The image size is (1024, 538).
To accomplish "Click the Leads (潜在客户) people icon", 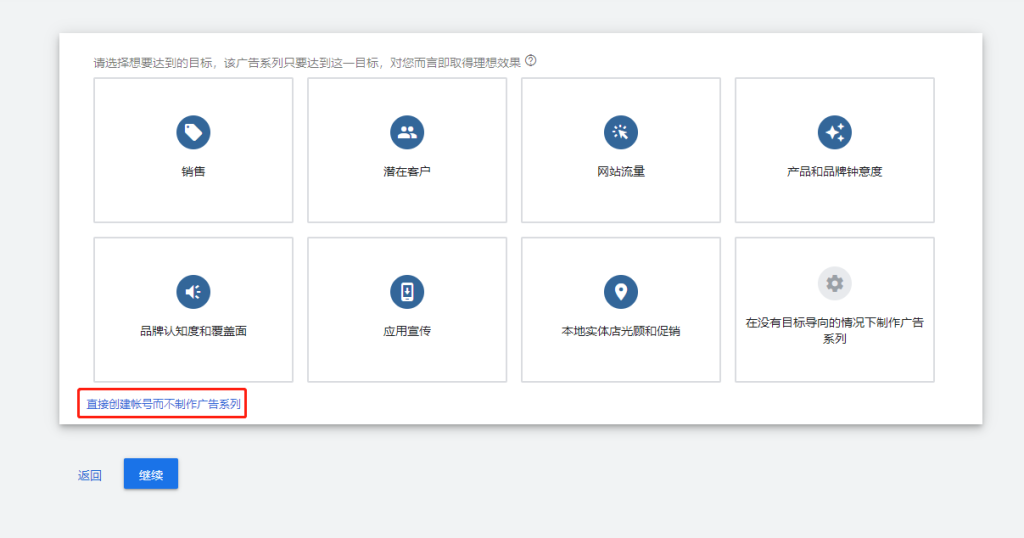I will click(407, 132).
